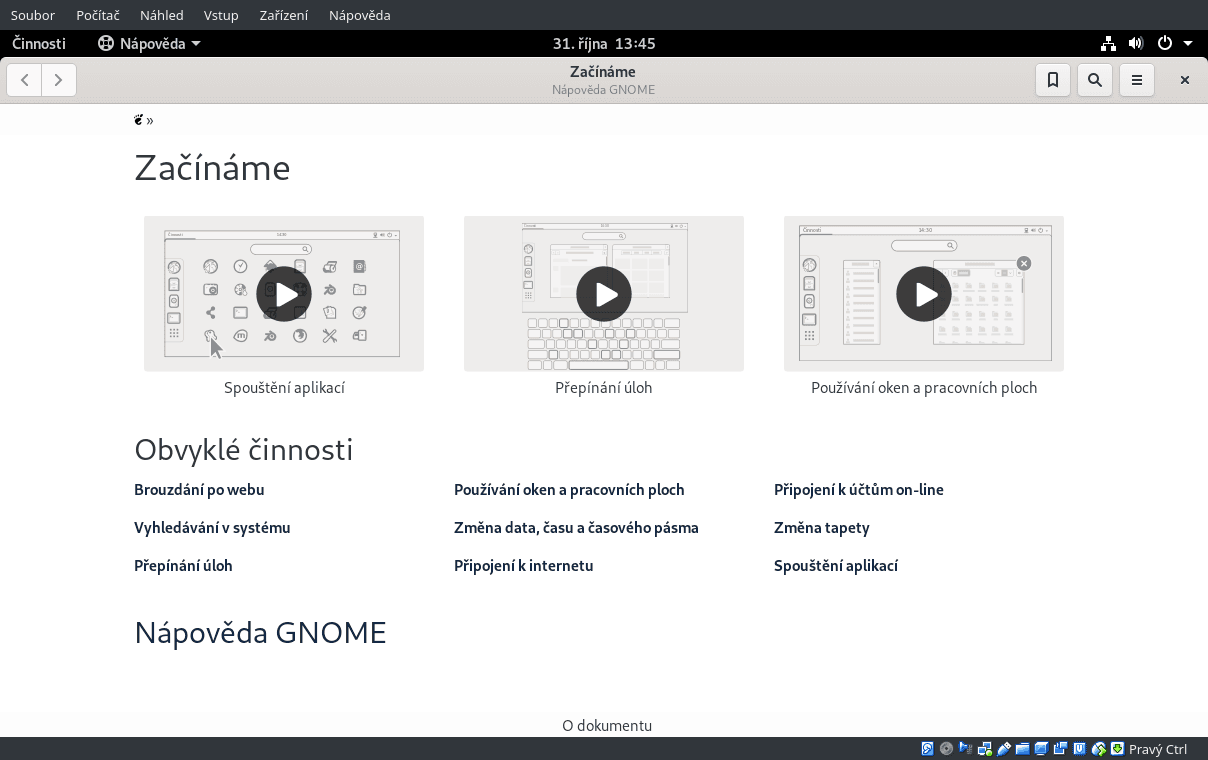Click Pravý Ctrl host key label
Image resolution: width=1208 pixels, height=760 pixels.
[1158, 749]
